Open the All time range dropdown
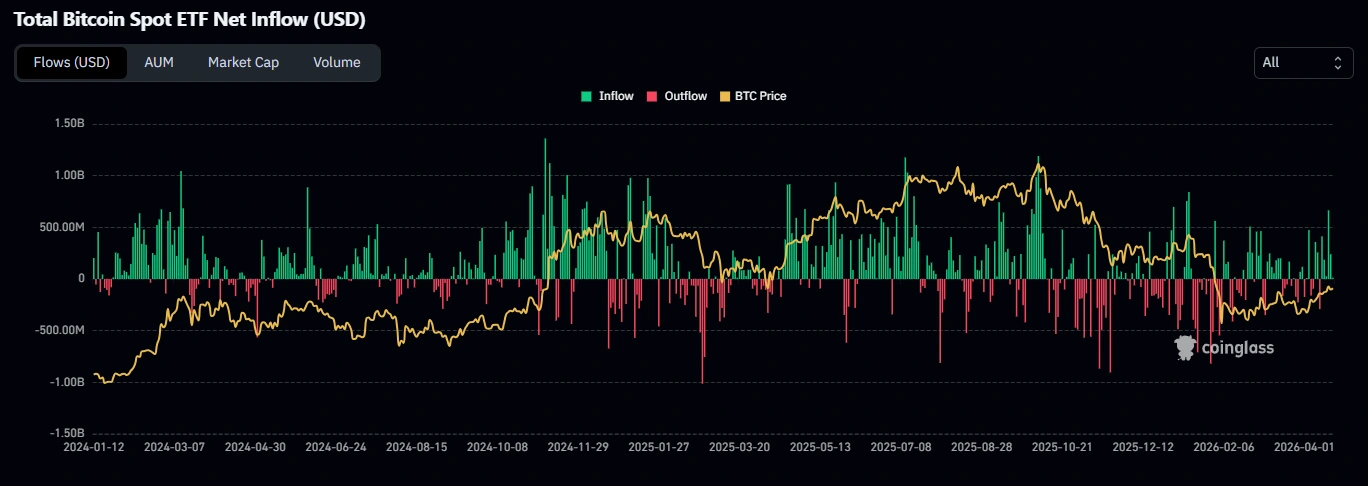The width and height of the screenshot is (1368, 486). pos(1303,62)
